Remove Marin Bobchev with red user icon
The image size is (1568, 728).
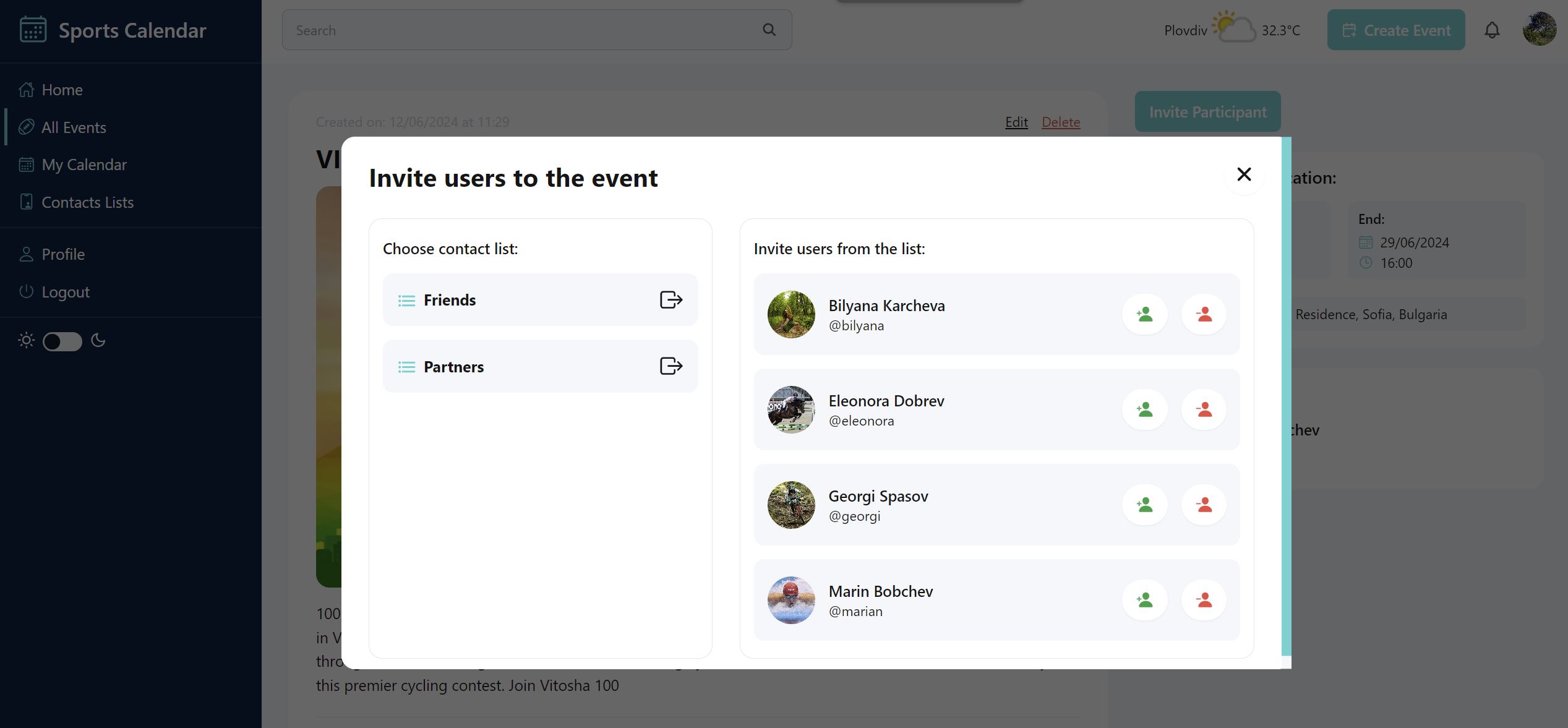coord(1204,600)
